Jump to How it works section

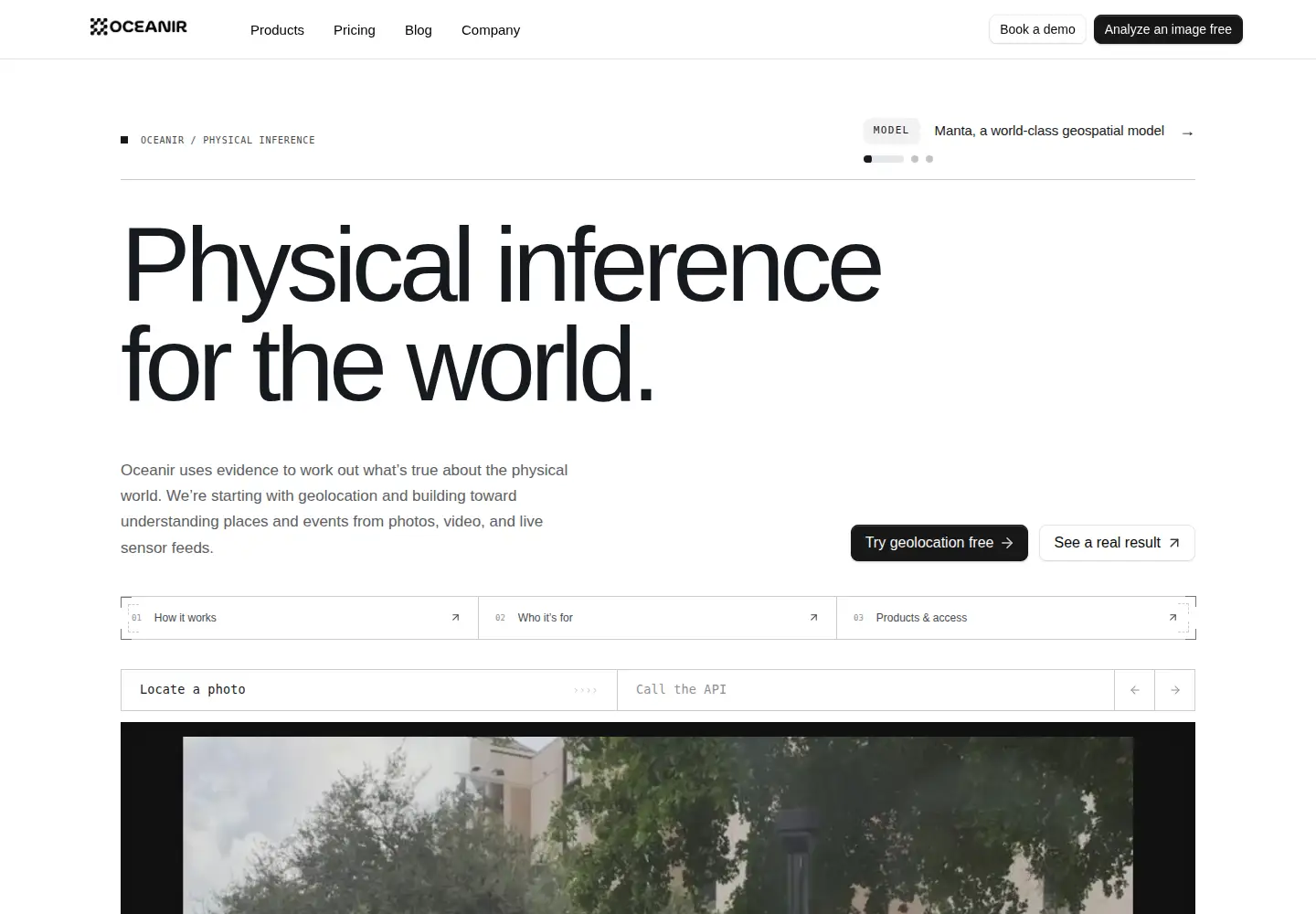pyautogui.click(x=300, y=618)
